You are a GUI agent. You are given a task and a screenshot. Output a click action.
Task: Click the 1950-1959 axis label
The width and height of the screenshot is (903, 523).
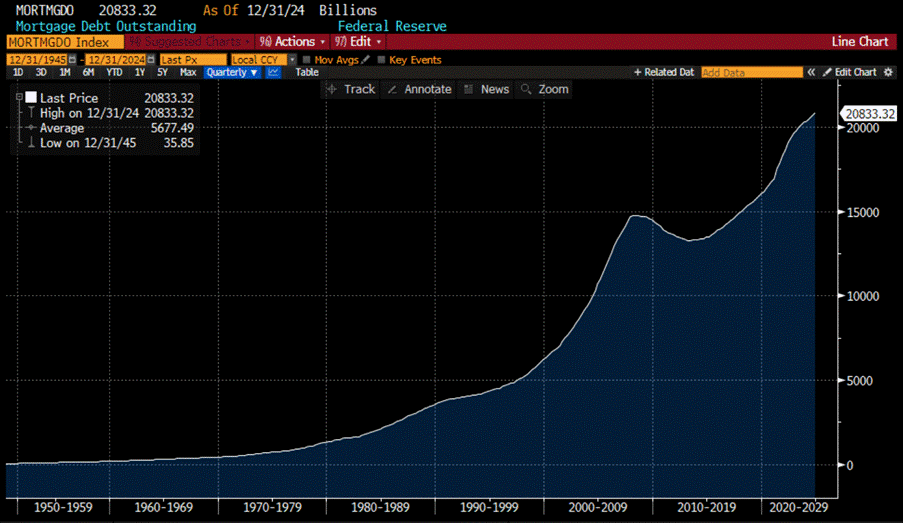pos(63,507)
